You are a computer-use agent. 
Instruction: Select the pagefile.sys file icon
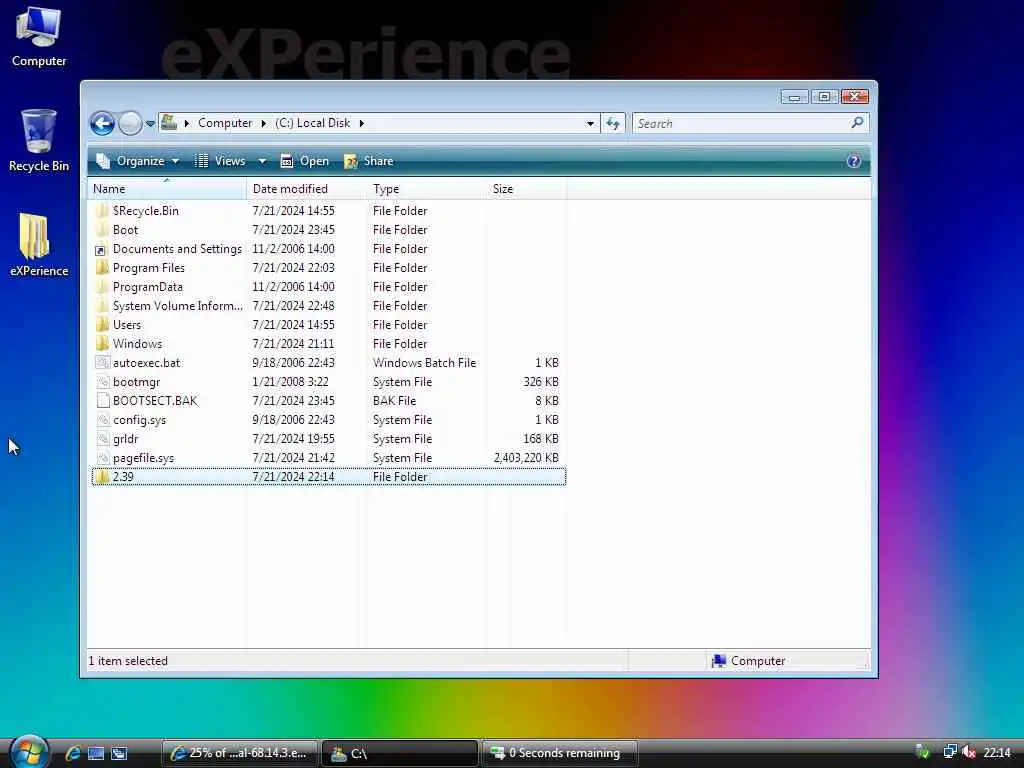102,458
